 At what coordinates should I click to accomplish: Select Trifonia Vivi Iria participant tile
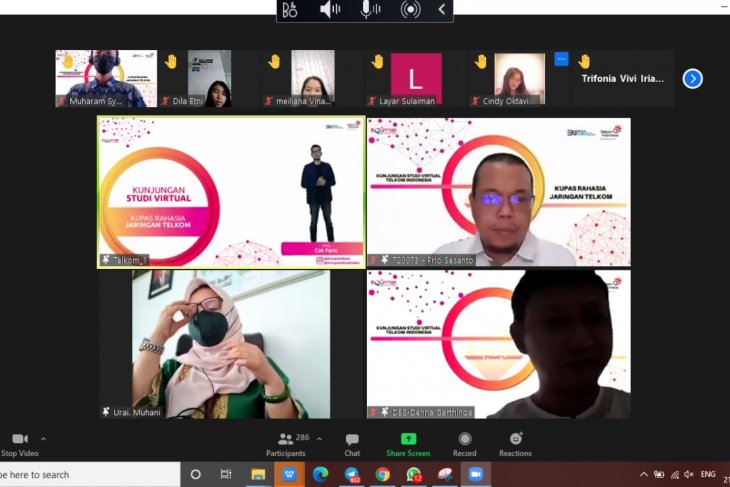coord(622,79)
